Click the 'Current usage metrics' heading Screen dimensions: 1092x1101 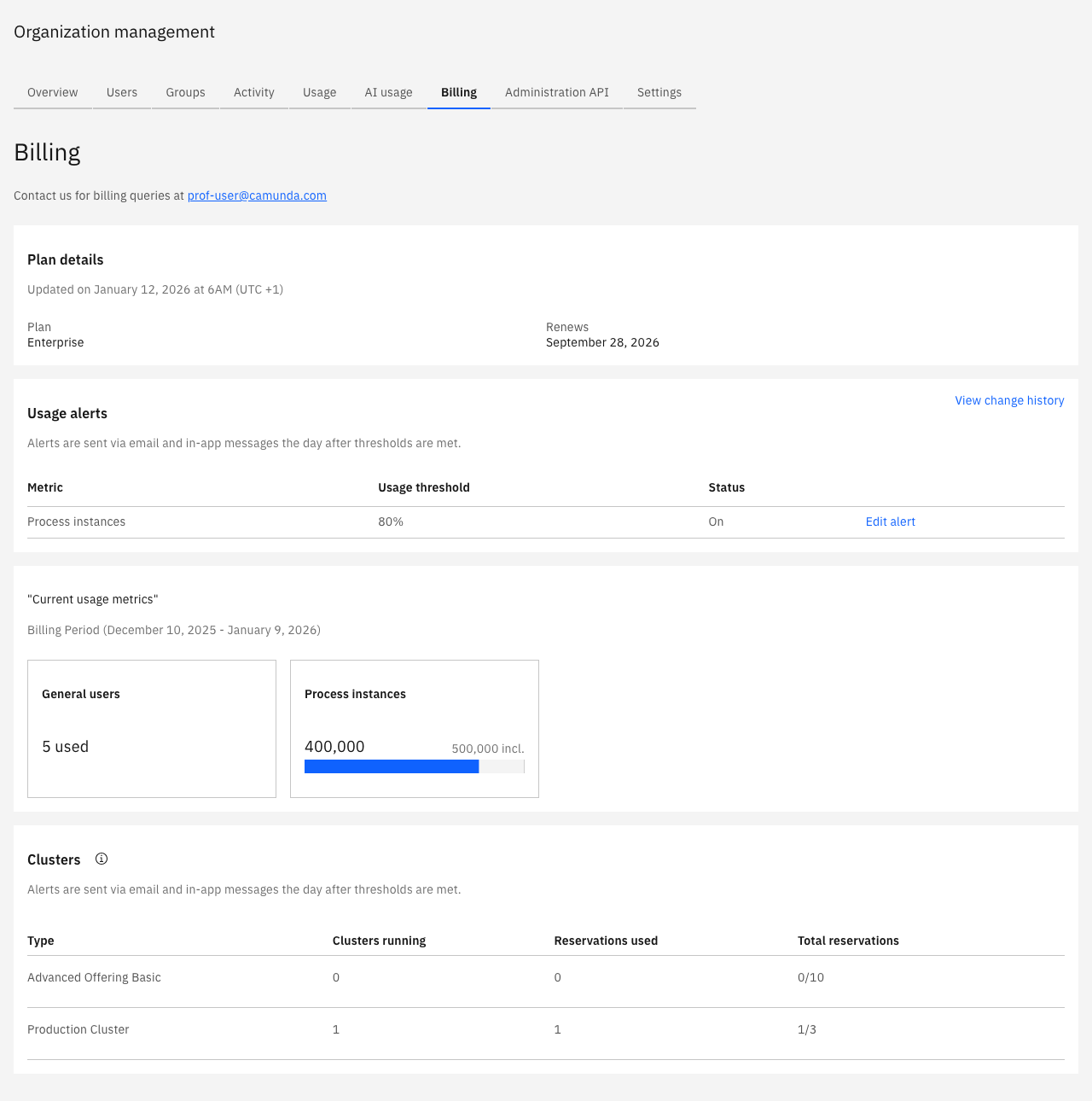[x=93, y=599]
